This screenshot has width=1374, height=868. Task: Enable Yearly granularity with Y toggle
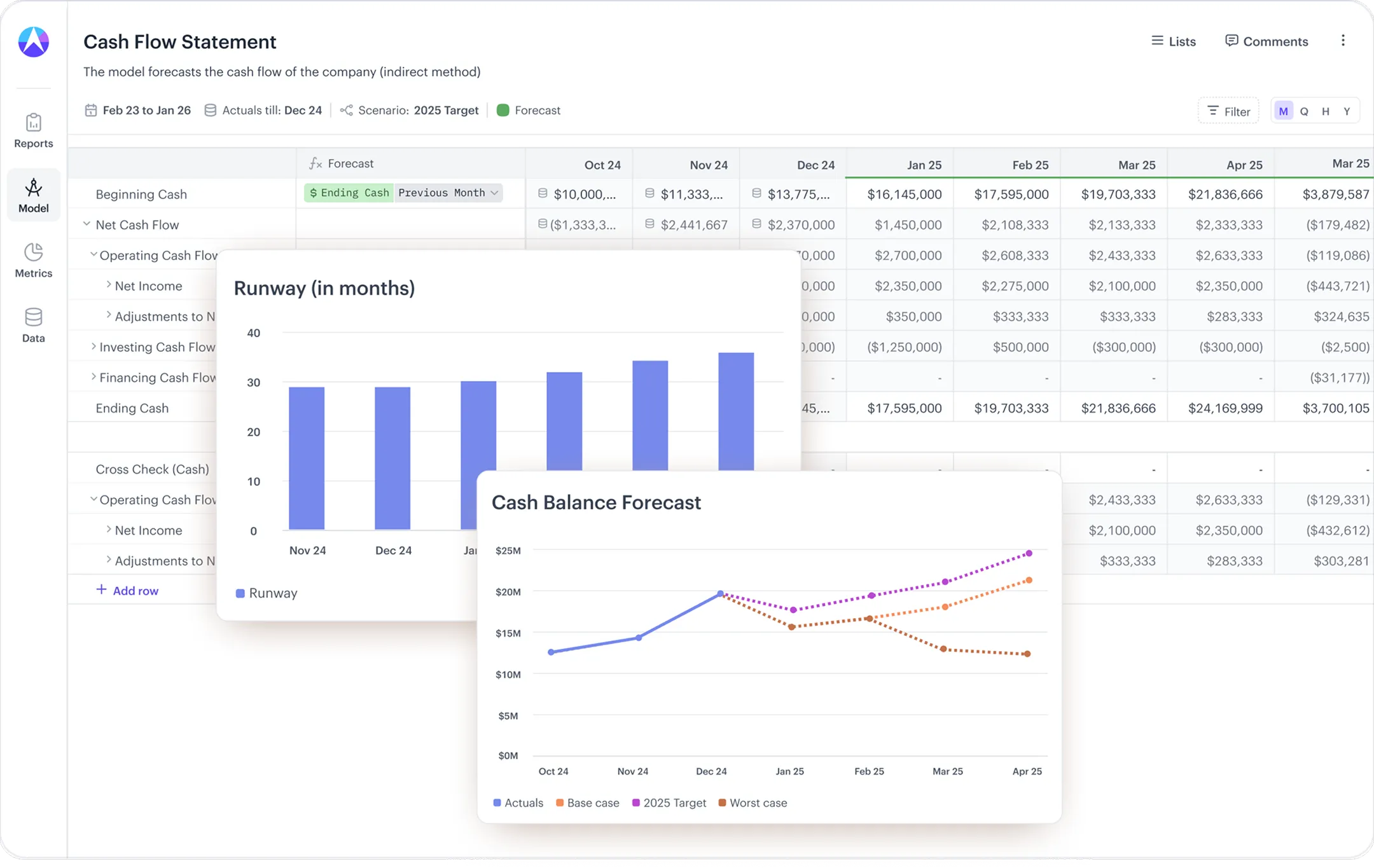click(1347, 110)
